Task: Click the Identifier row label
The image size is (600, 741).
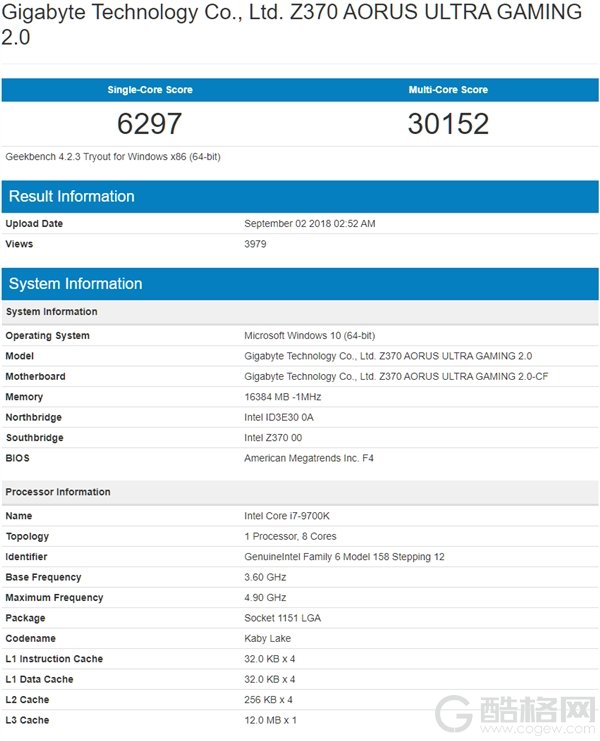Action: coord(26,557)
